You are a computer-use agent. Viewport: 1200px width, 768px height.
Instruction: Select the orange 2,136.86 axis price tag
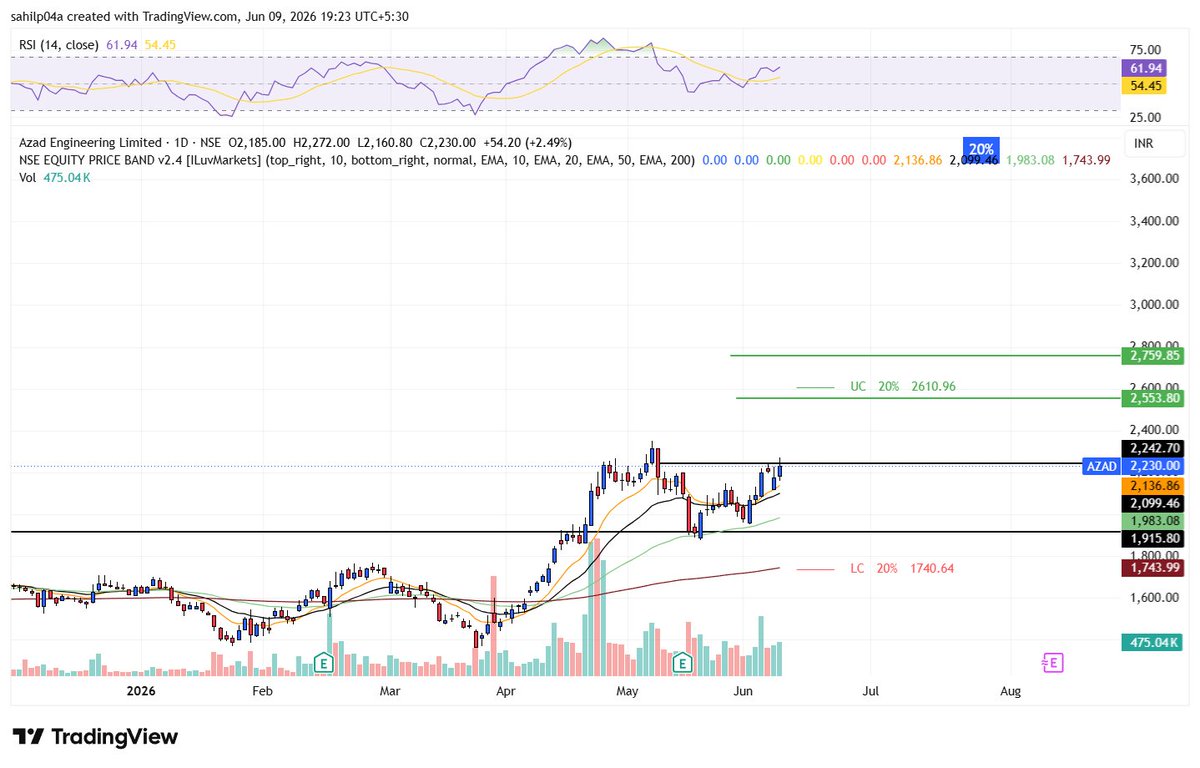click(1153, 485)
